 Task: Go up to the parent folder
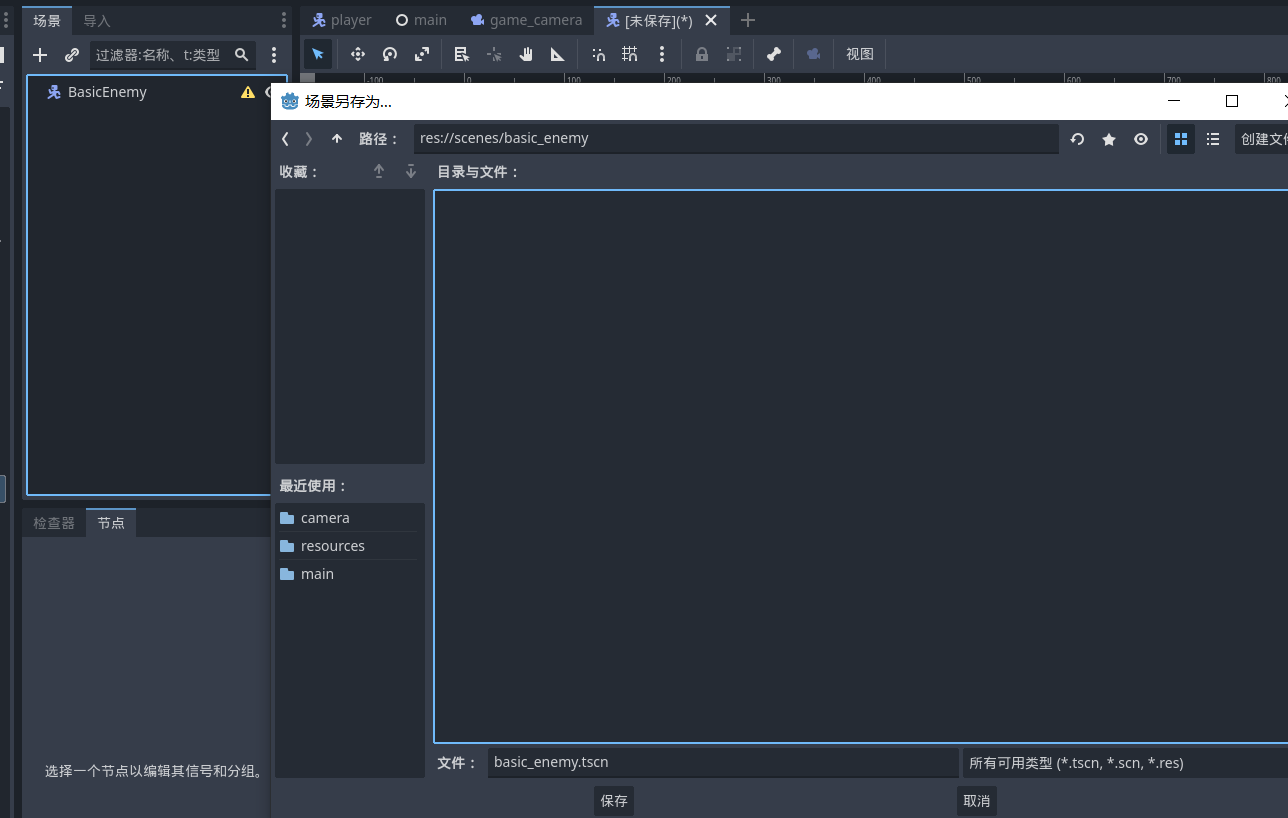(x=337, y=139)
